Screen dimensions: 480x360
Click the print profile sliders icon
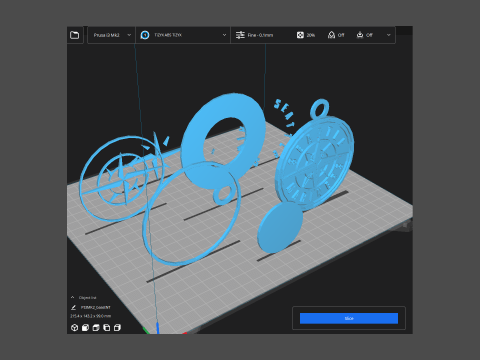[240, 35]
